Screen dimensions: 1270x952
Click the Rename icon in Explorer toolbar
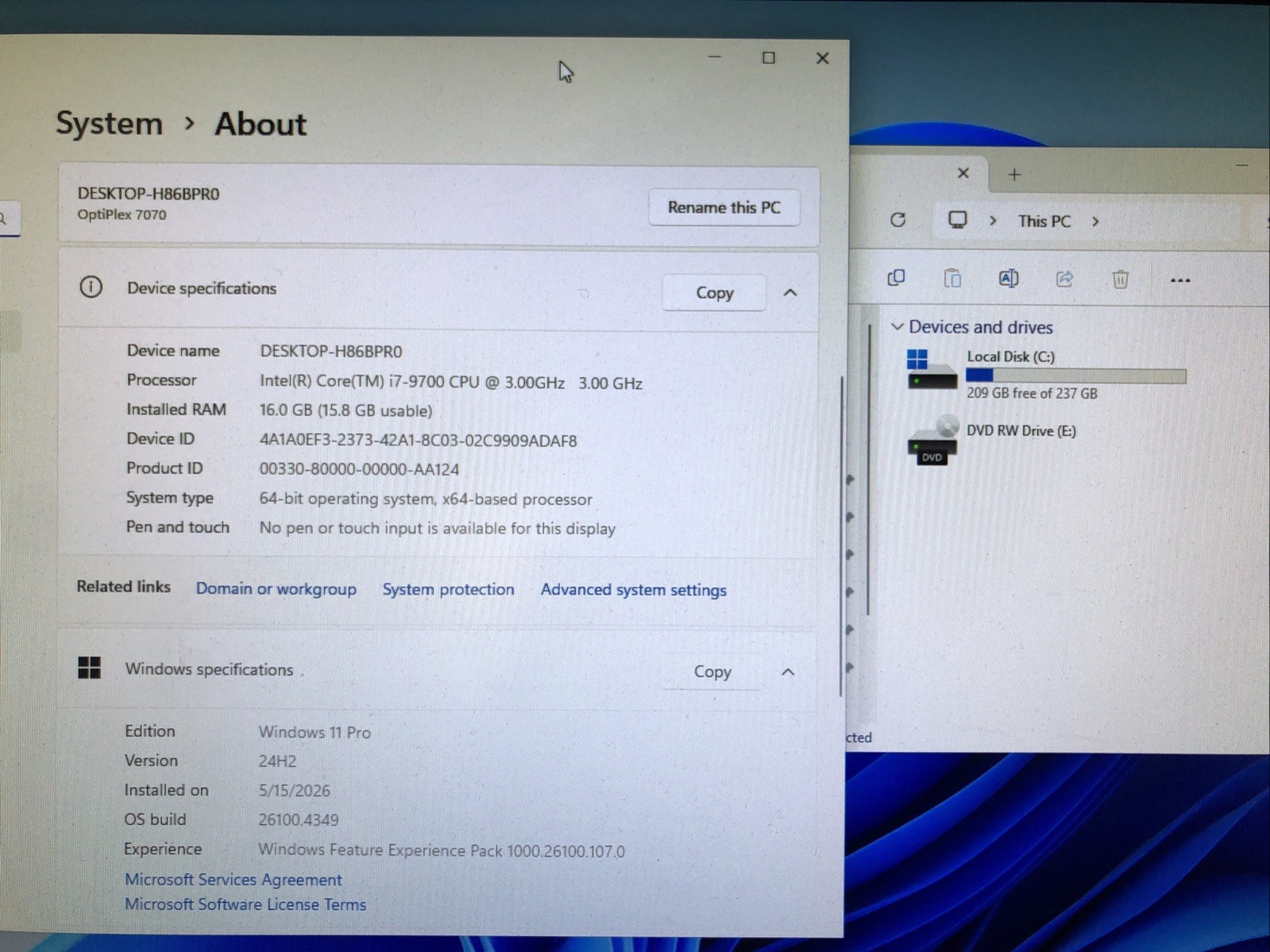pos(1009,279)
